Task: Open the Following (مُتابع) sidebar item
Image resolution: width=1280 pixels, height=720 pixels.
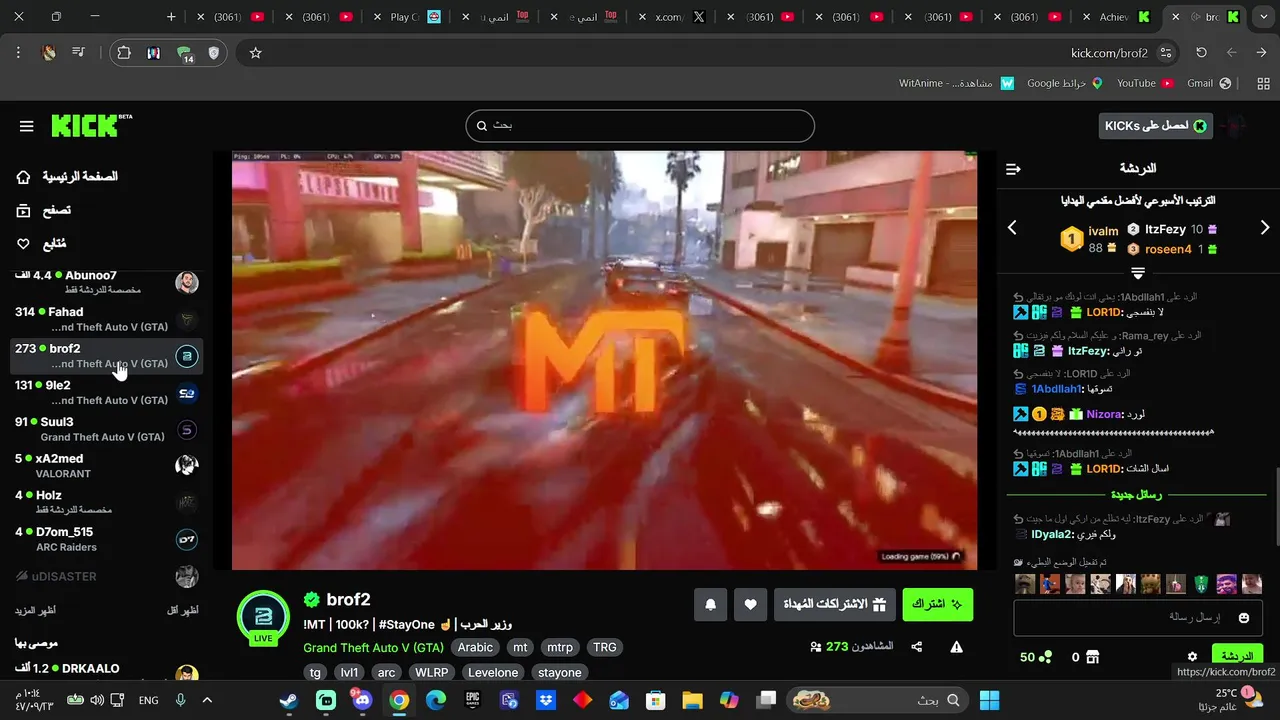Action: point(41,244)
